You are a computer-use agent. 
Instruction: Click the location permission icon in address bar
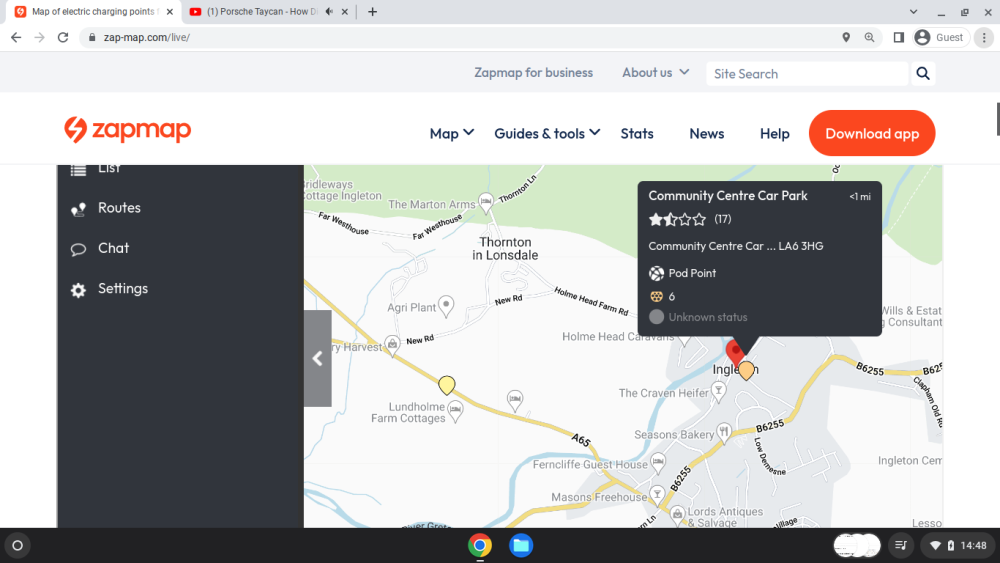[846, 38]
